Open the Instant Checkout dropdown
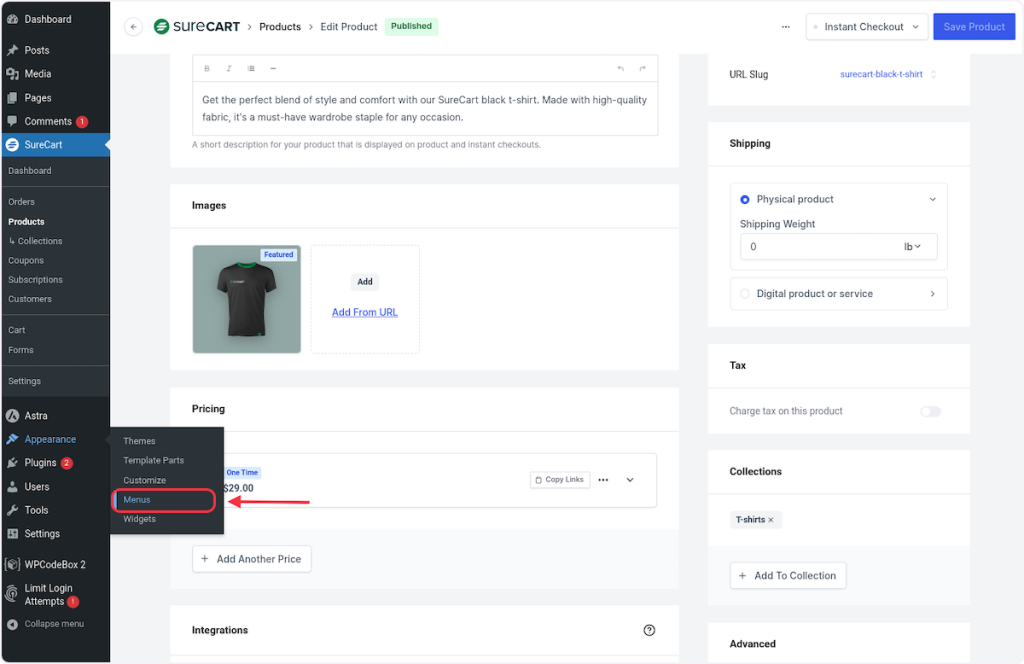The width and height of the screenshot is (1024, 664). point(866,27)
